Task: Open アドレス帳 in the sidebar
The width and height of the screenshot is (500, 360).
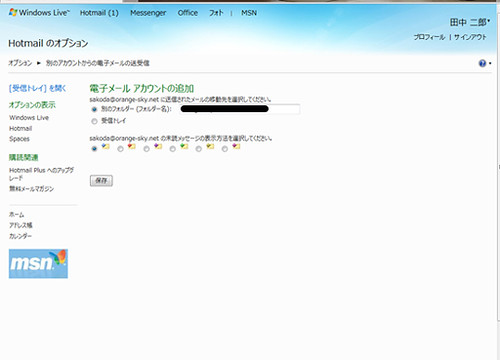Action: pos(21,225)
